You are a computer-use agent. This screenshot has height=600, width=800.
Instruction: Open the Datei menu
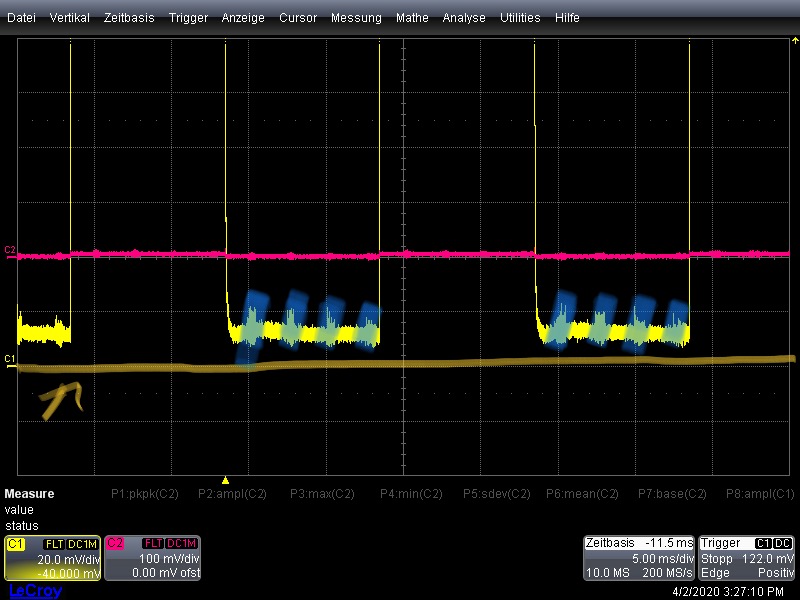(21, 18)
